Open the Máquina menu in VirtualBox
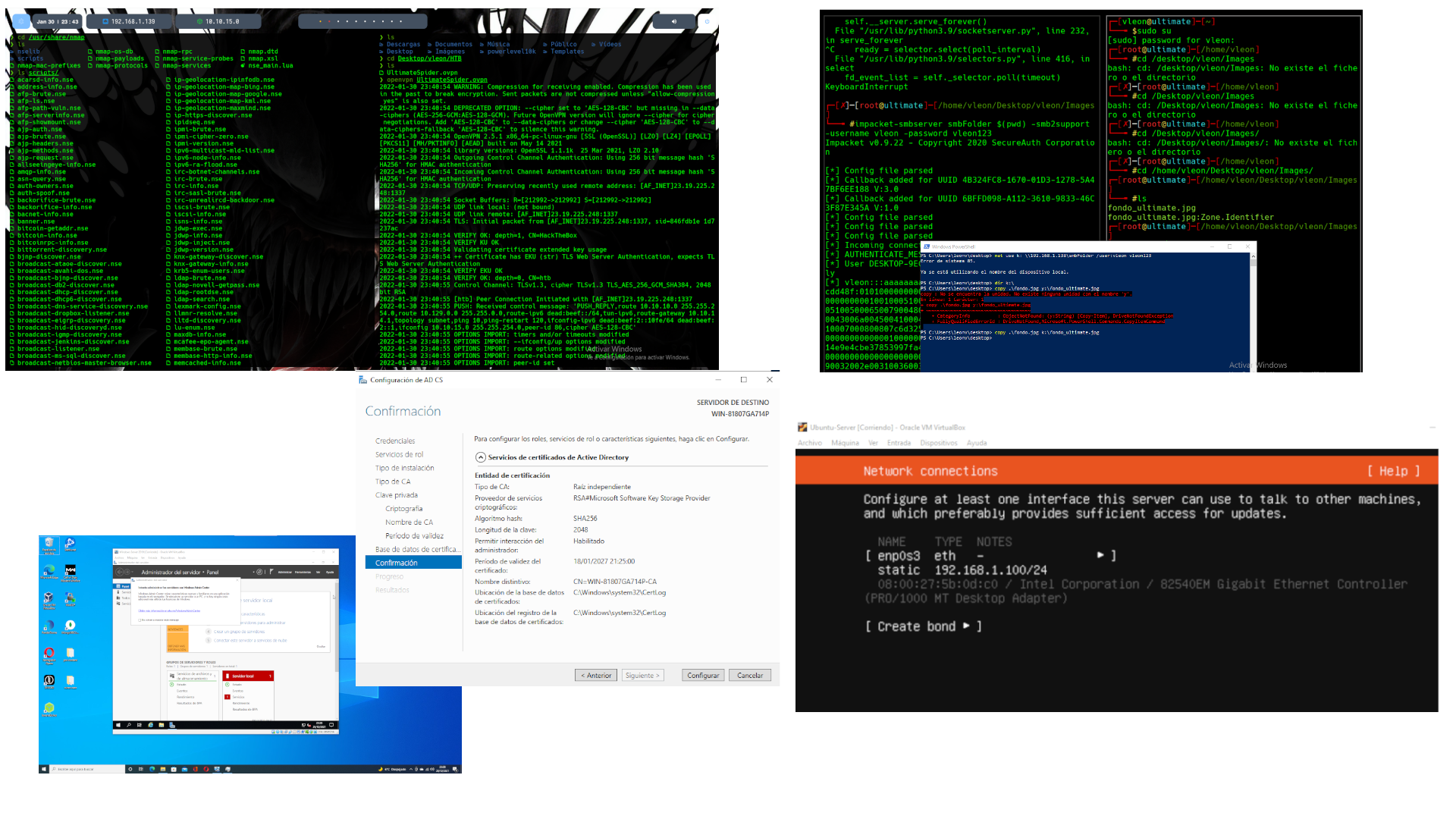Viewport: 1456px width, 819px height. 845,443
